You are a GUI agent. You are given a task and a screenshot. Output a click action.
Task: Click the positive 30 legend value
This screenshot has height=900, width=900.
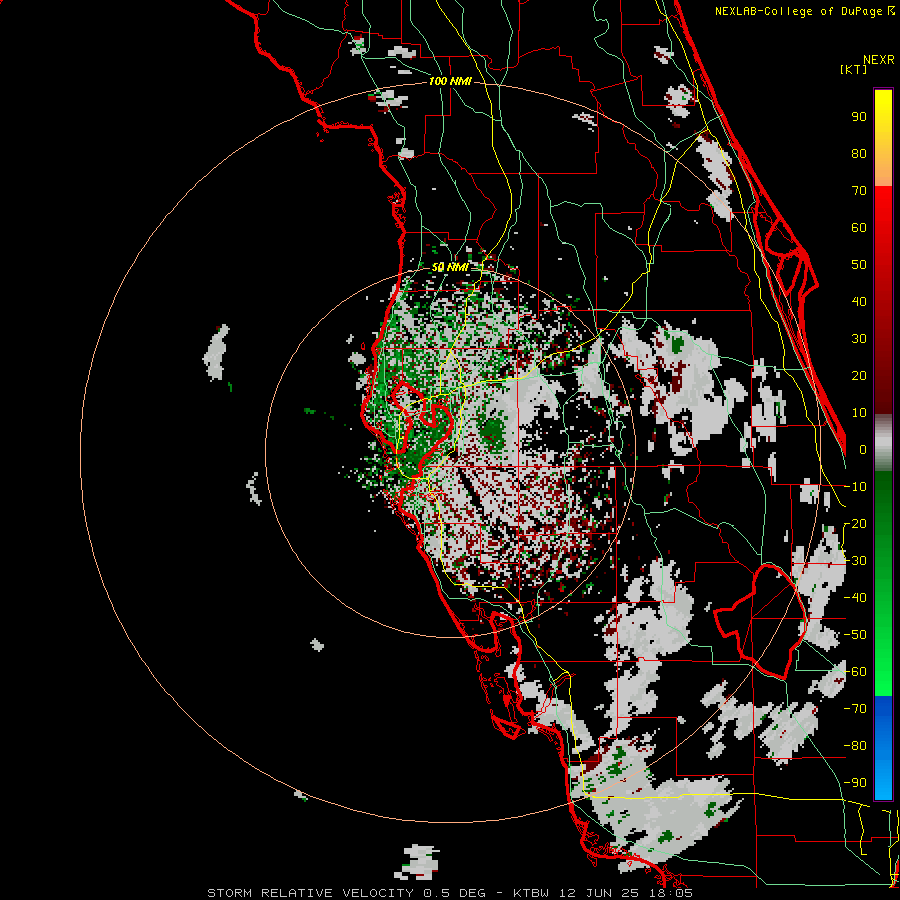[x=859, y=339]
